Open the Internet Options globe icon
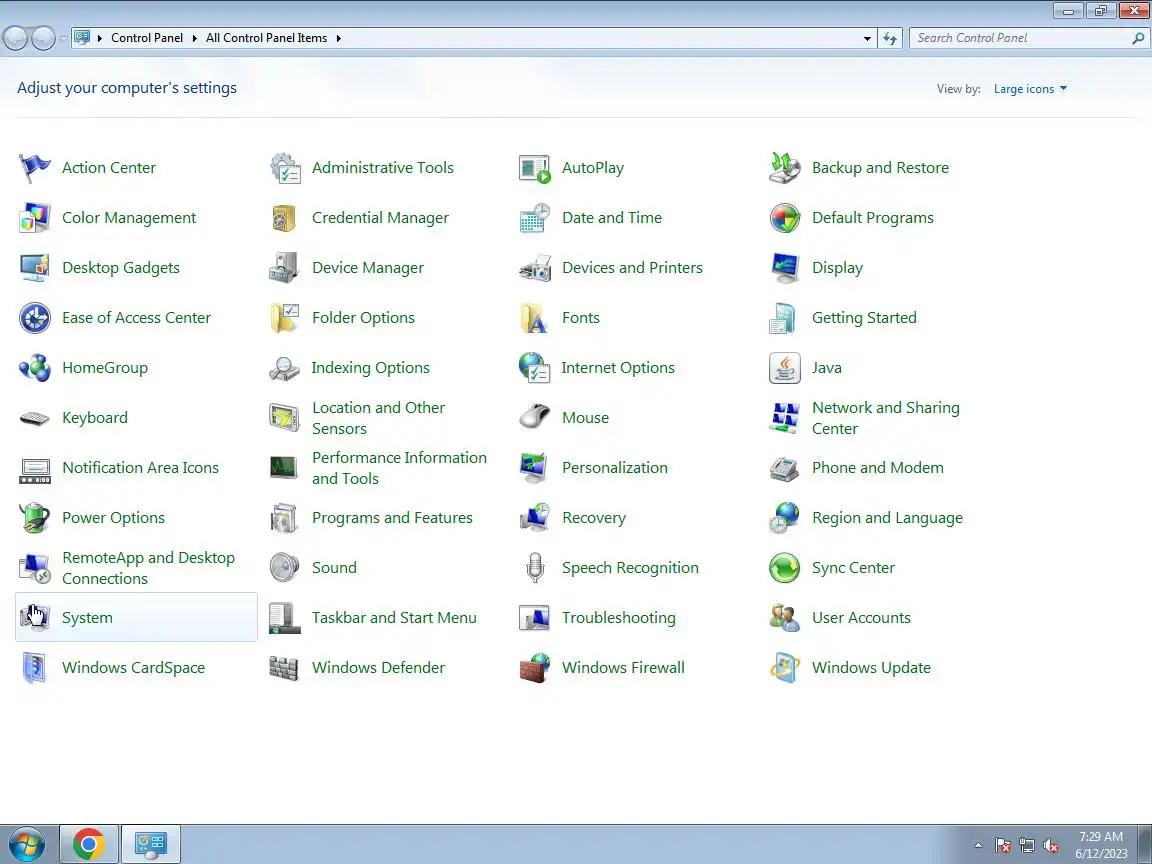The width and height of the screenshot is (1152, 864). pyautogui.click(x=534, y=368)
